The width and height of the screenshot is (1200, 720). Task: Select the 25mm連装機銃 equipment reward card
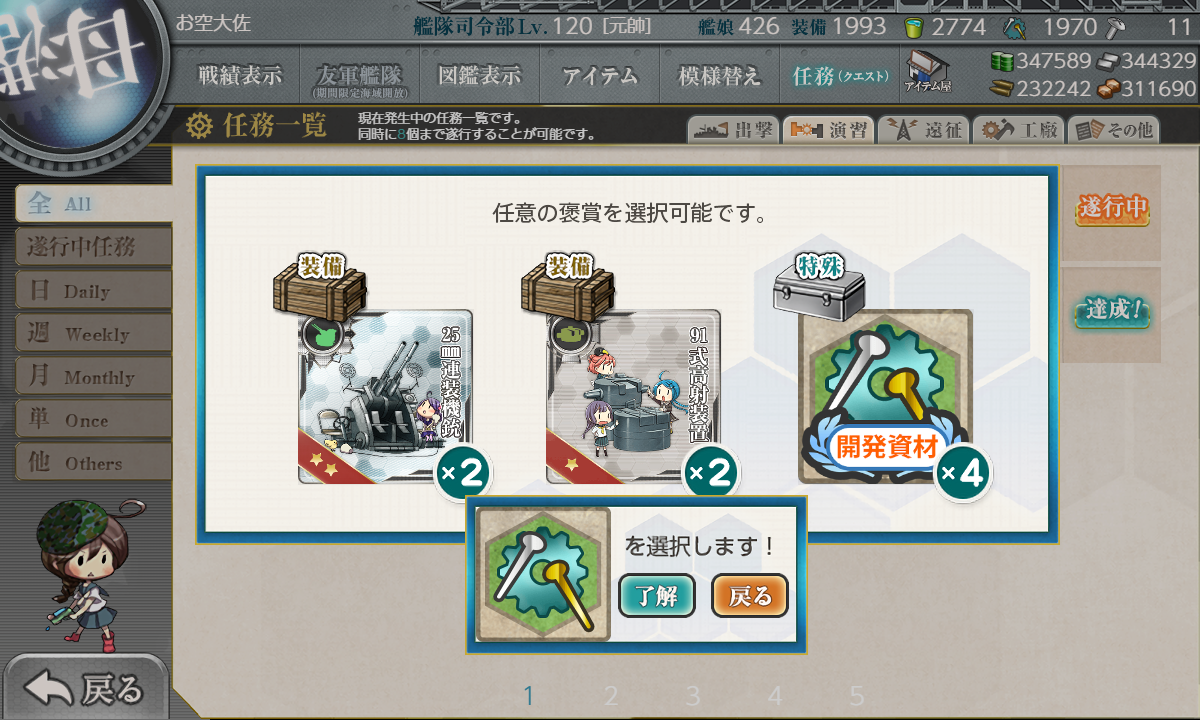point(385,396)
